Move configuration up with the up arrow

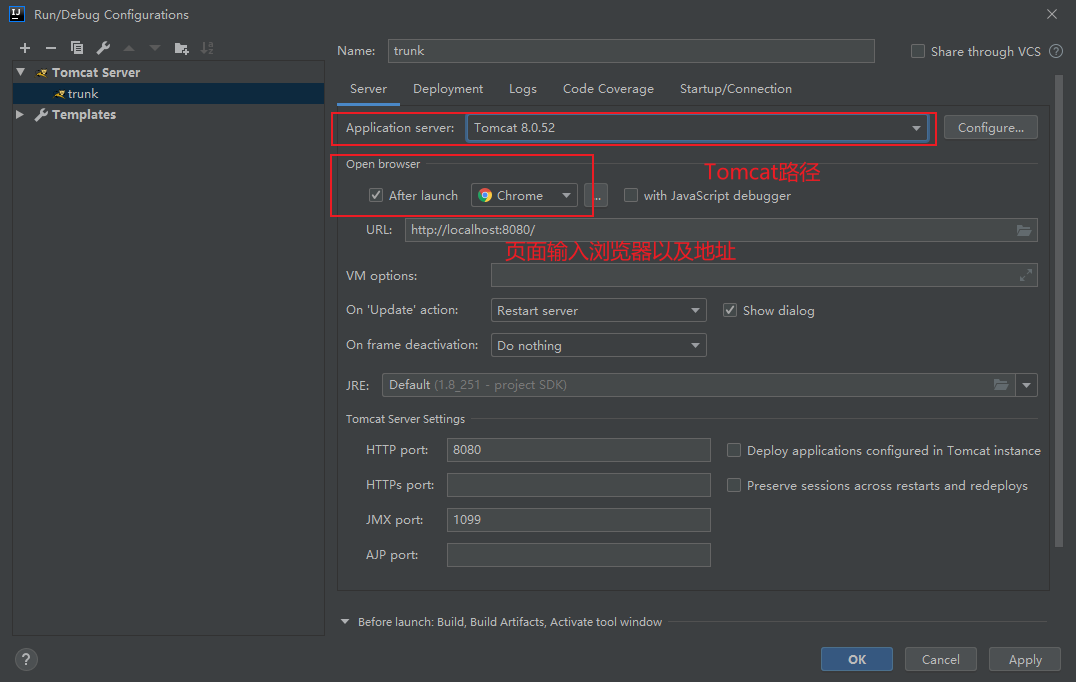129,48
